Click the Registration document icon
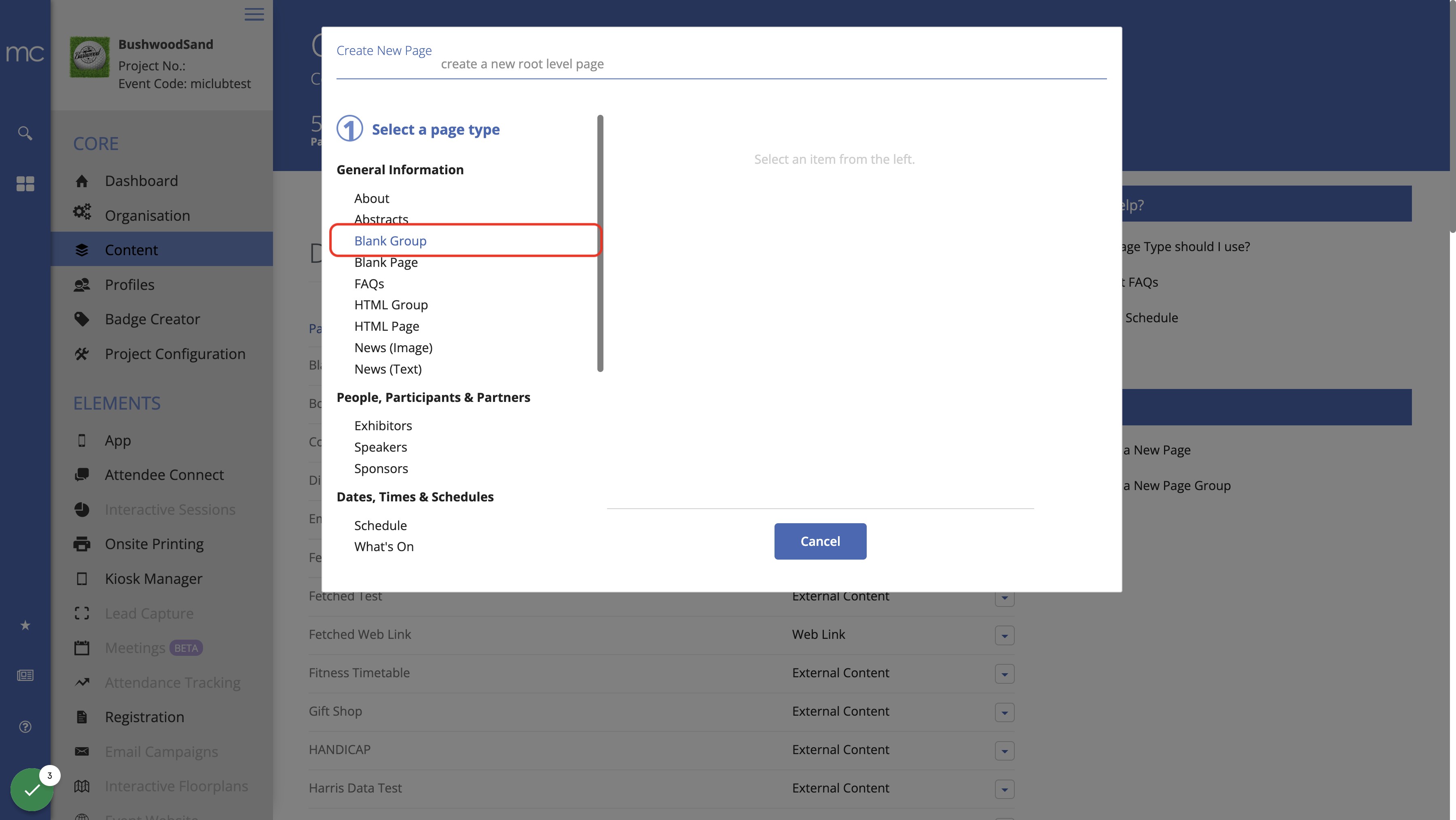The height and width of the screenshot is (820, 1456). pyautogui.click(x=81, y=717)
